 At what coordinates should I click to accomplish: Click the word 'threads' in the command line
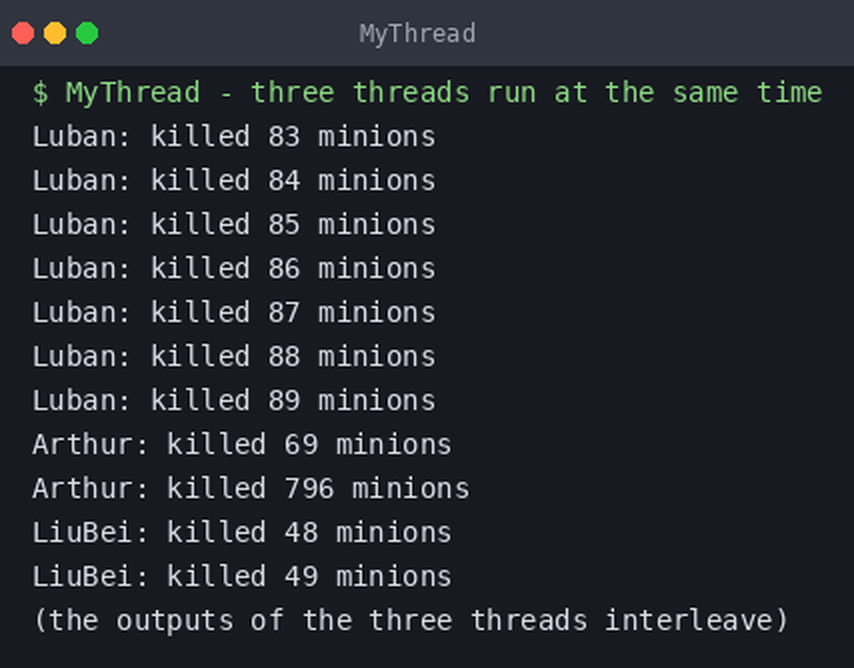pyautogui.click(x=411, y=93)
